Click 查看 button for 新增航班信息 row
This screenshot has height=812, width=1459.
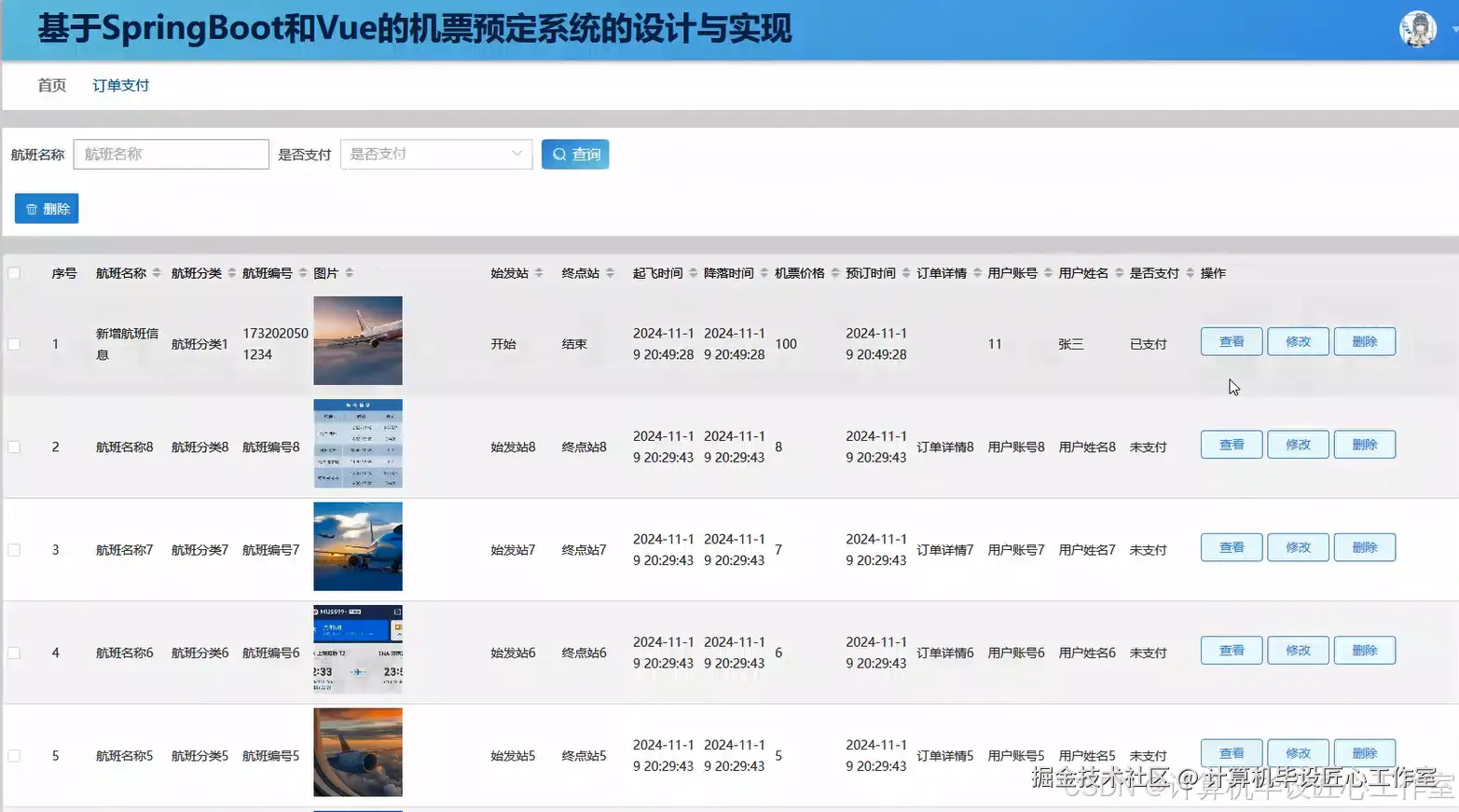pos(1231,341)
